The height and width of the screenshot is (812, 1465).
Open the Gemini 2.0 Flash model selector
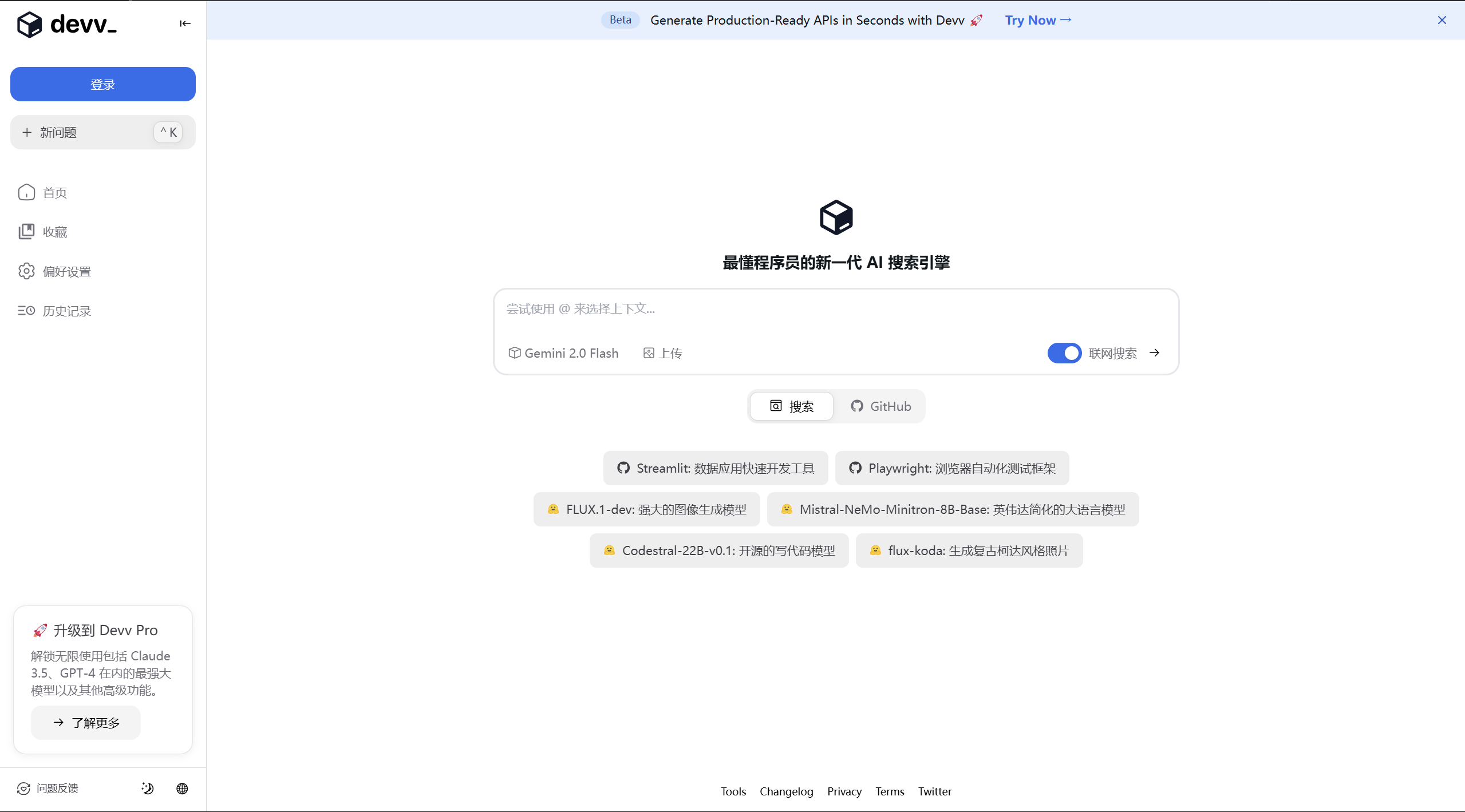[x=563, y=353]
